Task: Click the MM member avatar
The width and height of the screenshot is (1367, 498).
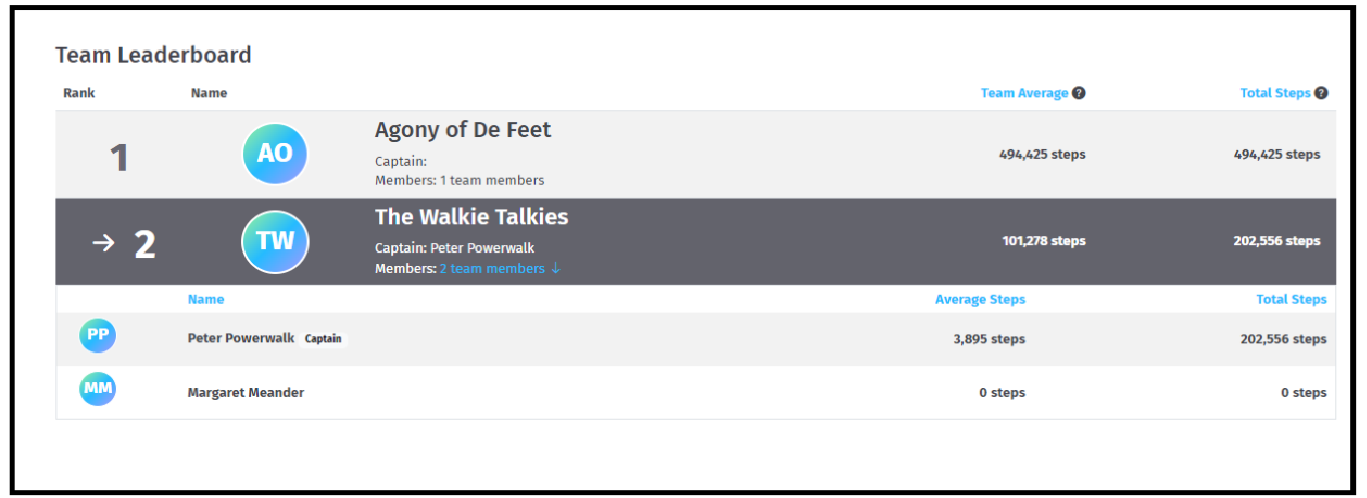Action: 98,388
